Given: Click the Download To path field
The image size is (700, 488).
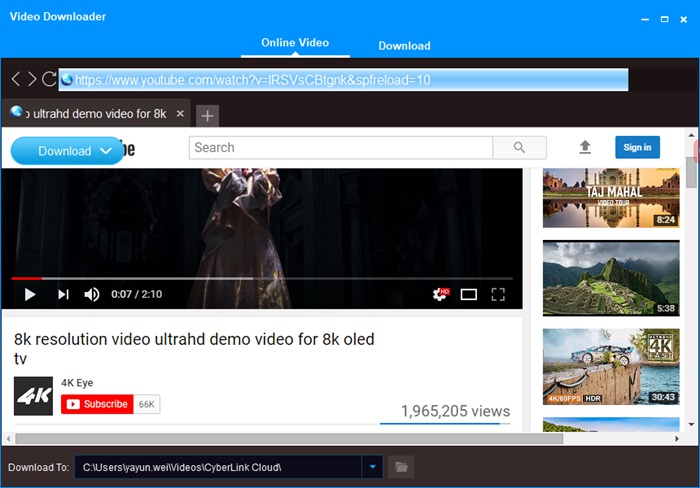Looking at the screenshot, I should [x=218, y=467].
